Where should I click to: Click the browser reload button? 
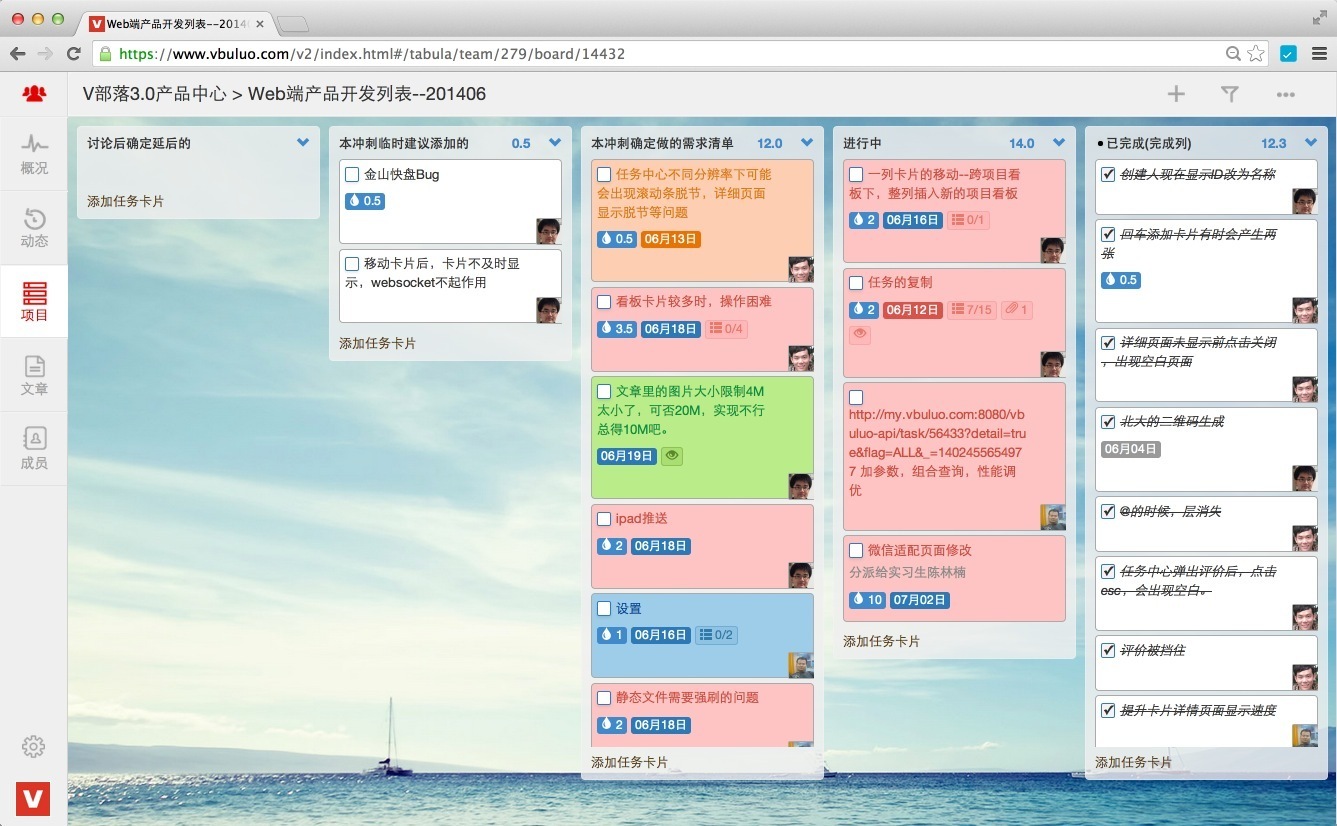[73, 54]
